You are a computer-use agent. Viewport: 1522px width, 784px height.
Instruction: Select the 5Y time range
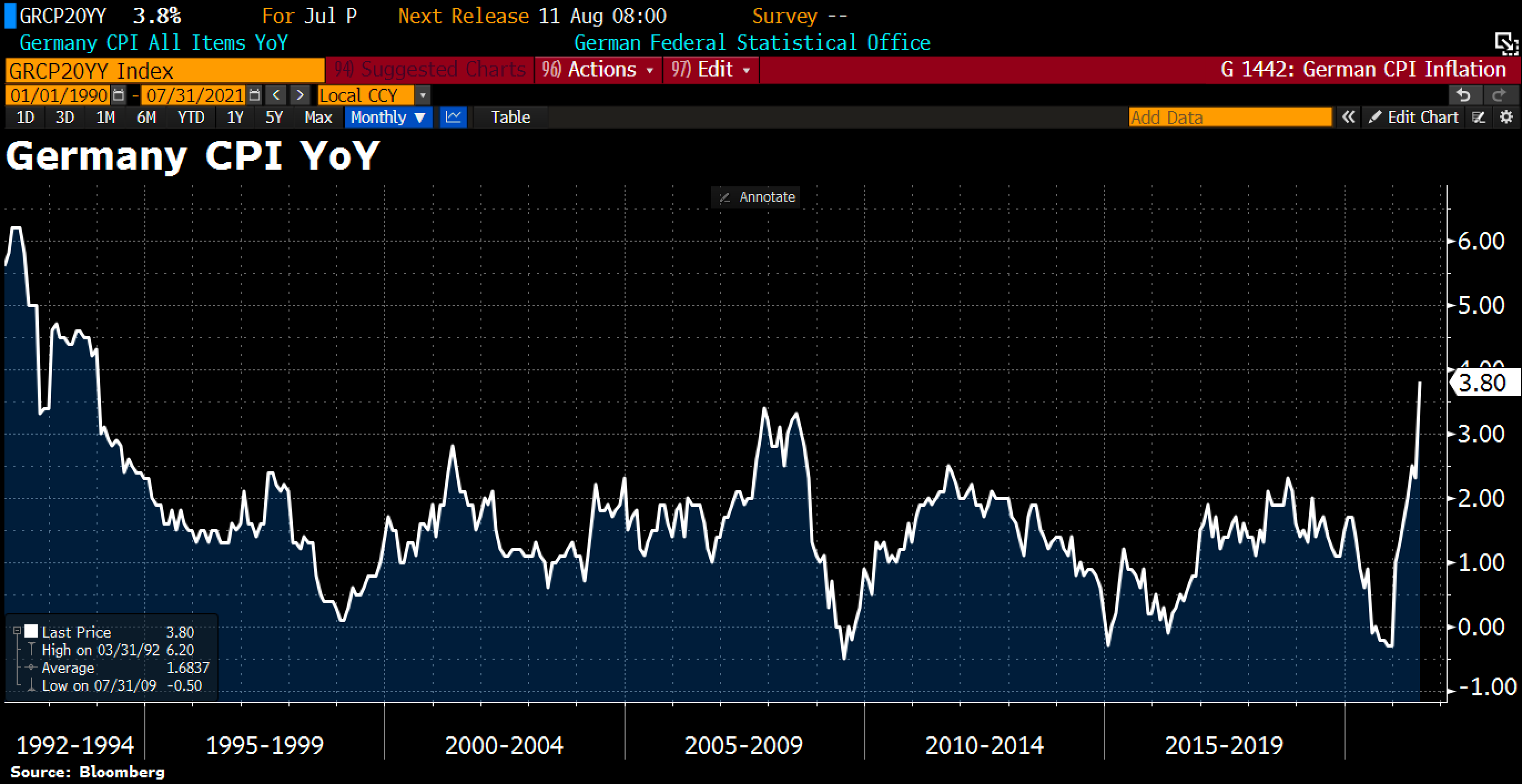click(x=274, y=117)
